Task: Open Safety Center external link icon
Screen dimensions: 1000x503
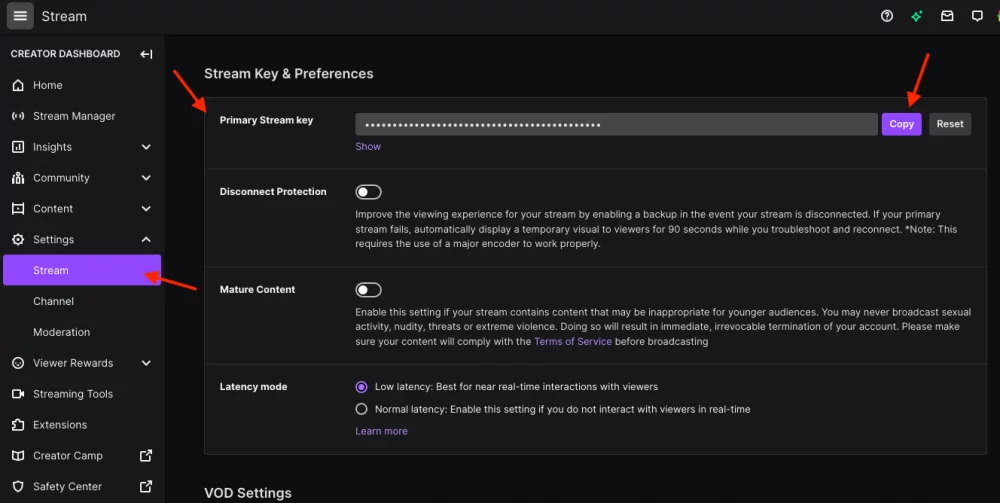Action: [x=146, y=486]
